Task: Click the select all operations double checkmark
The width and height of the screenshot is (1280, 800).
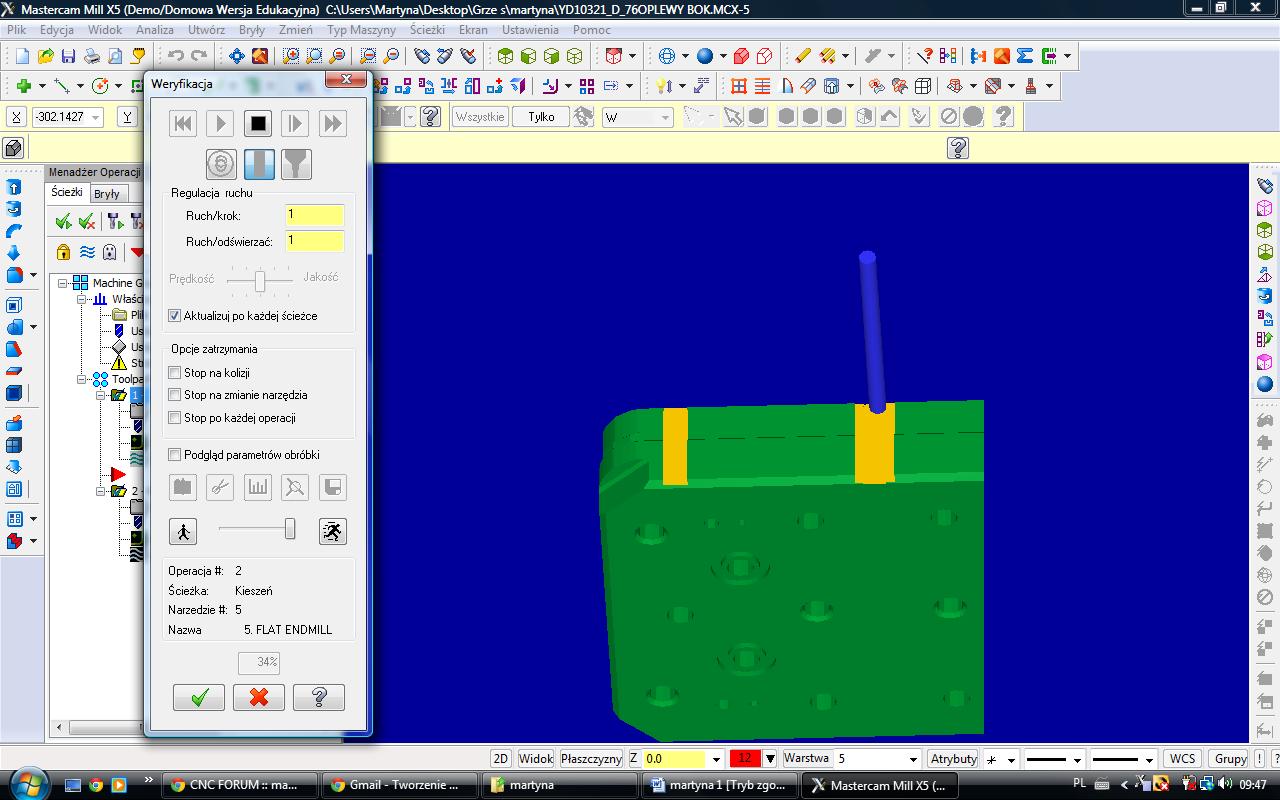Action: (64, 221)
